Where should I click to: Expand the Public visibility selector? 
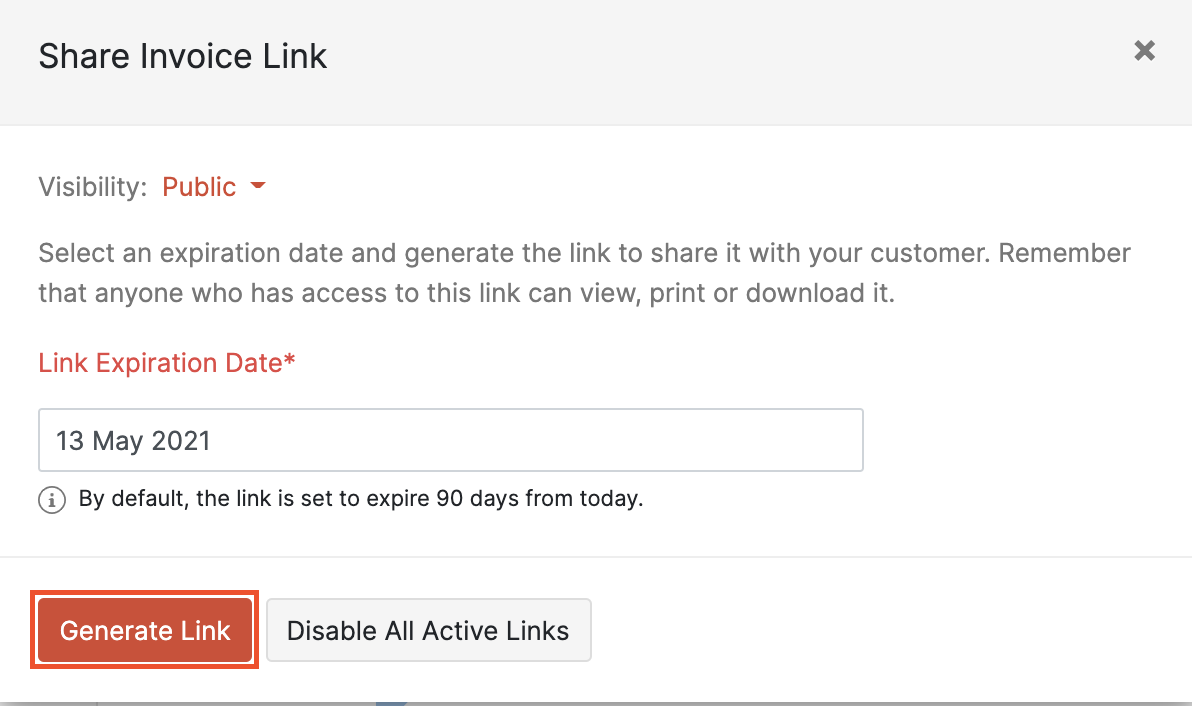[x=214, y=186]
